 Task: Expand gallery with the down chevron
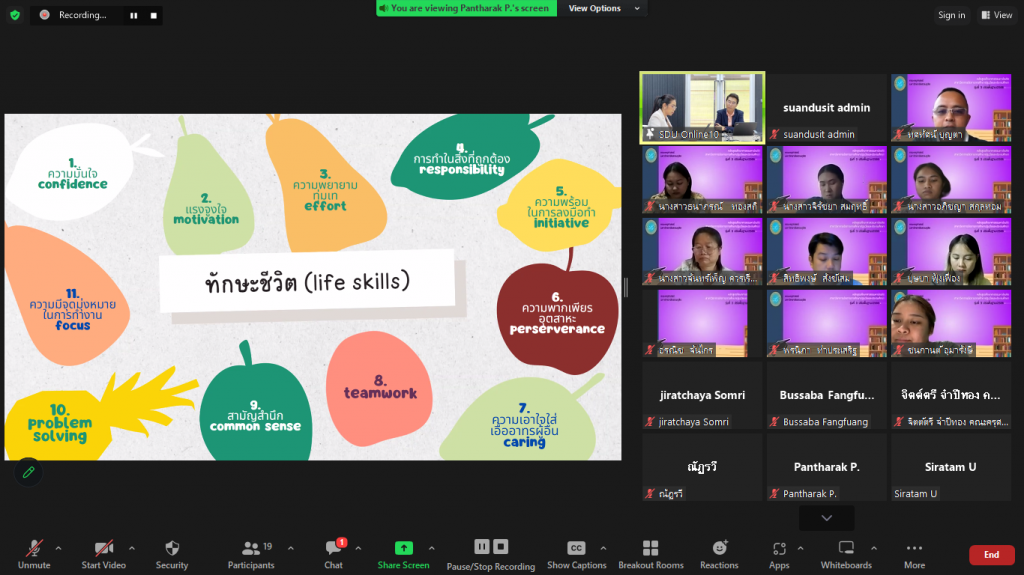pos(826,518)
